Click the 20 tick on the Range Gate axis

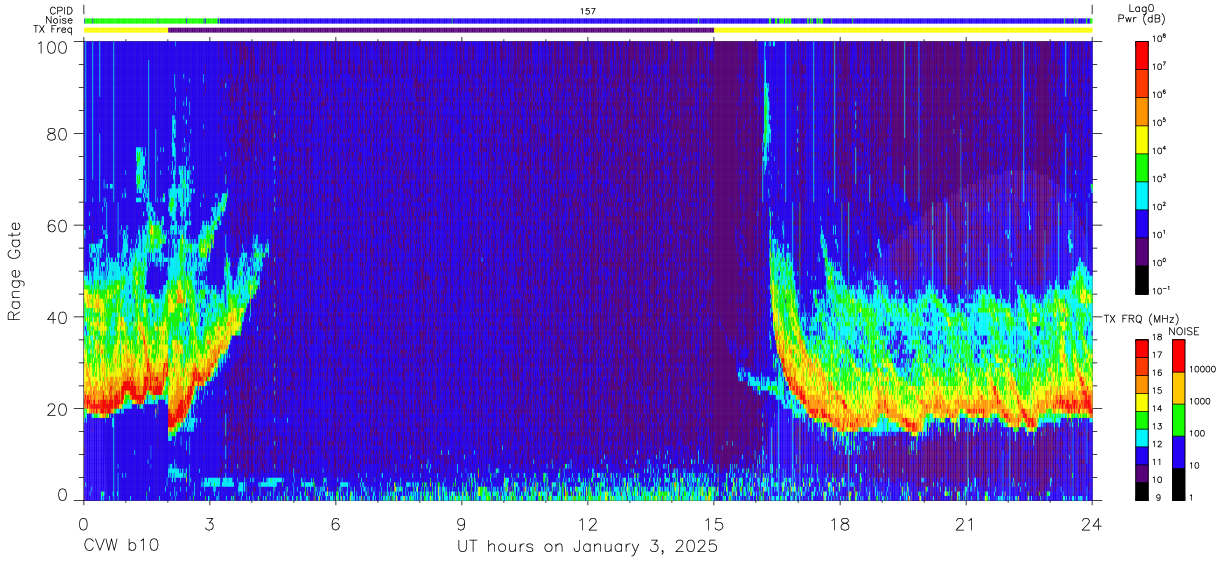pyautogui.click(x=58, y=408)
